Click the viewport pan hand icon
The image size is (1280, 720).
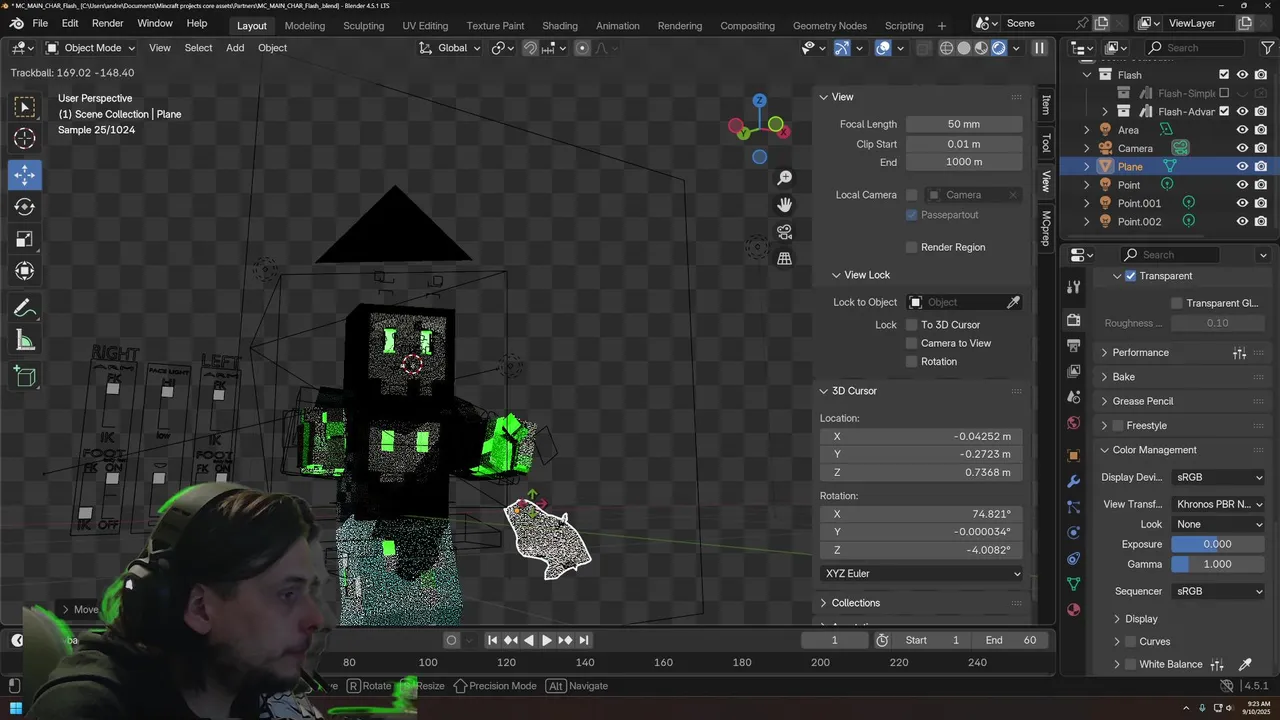click(785, 205)
